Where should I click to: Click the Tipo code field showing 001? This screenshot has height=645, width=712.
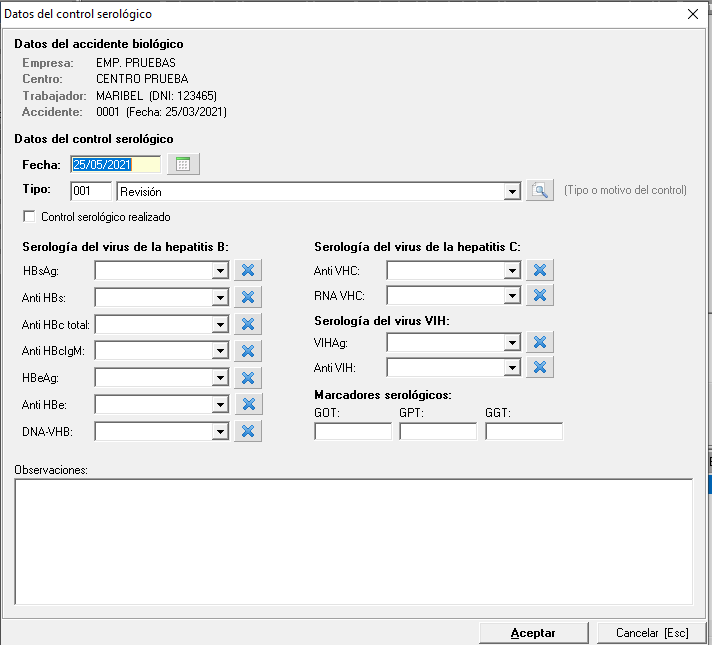coord(91,191)
